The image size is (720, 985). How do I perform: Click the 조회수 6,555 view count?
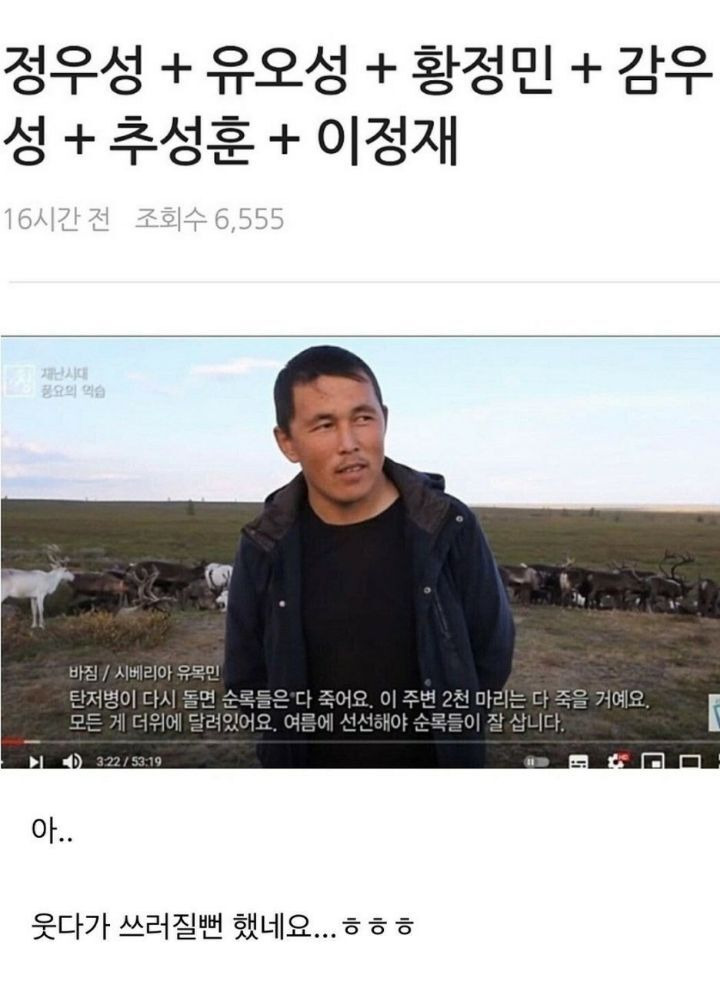pos(210,219)
